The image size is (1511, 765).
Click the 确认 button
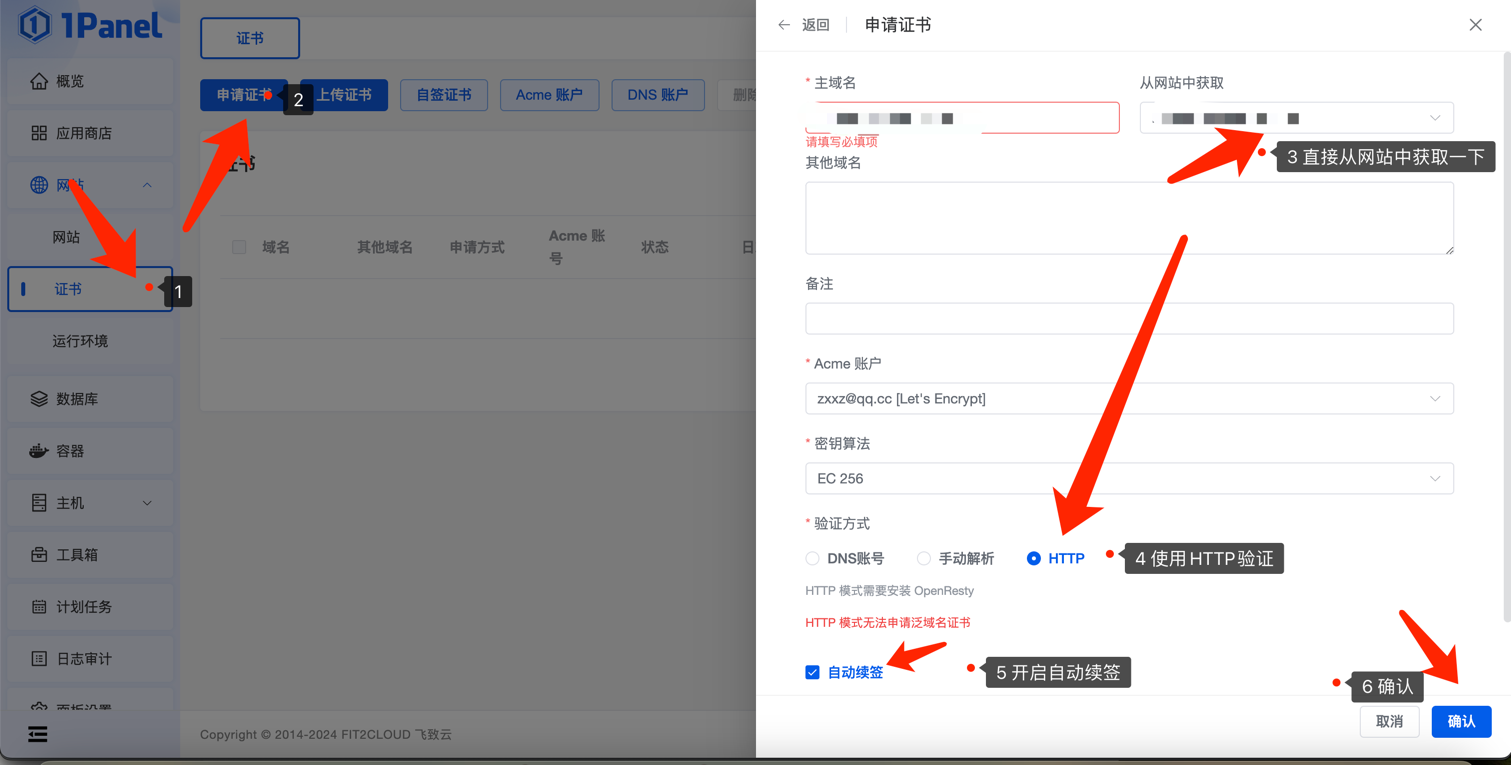pos(1461,721)
